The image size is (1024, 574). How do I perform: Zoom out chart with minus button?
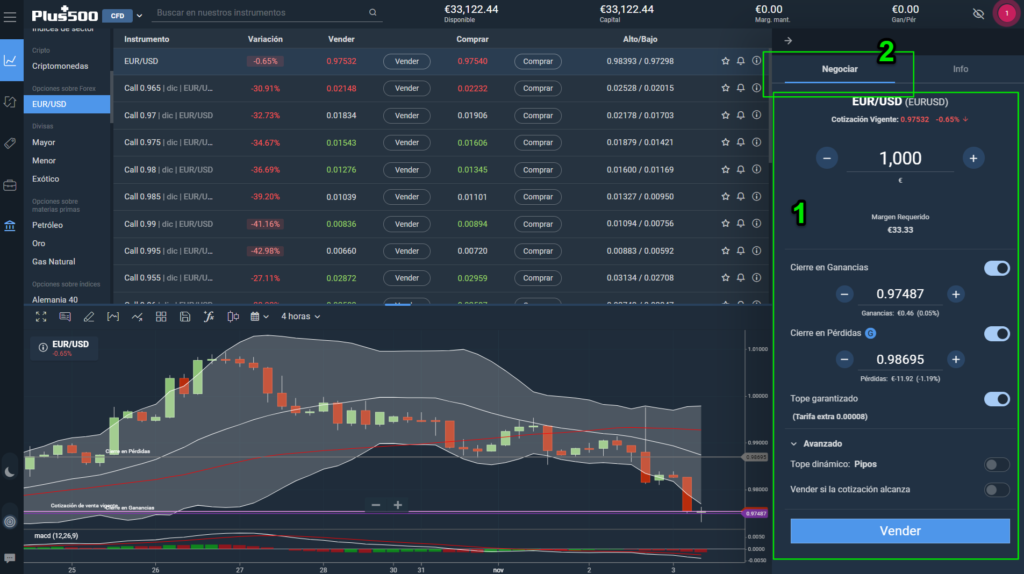pos(376,505)
